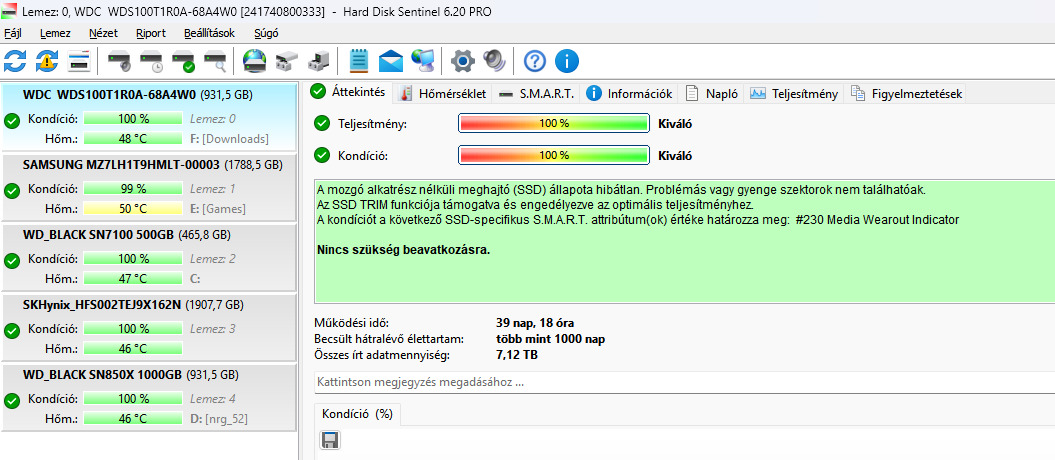The height and width of the screenshot is (460, 1055).
Task: Click green status check next to Teljesítmény
Action: click(x=322, y=123)
